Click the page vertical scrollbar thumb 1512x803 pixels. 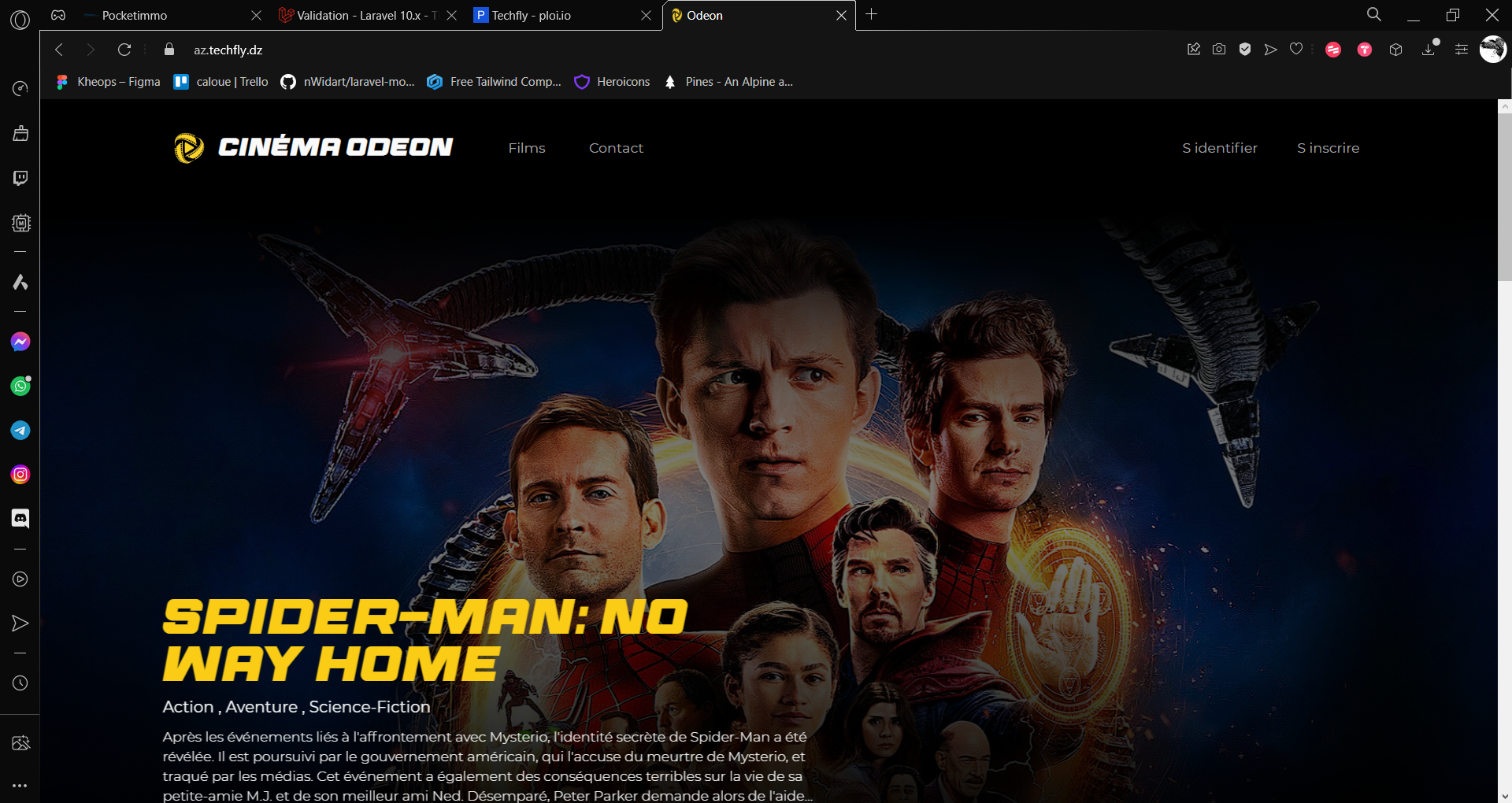[x=1505, y=197]
